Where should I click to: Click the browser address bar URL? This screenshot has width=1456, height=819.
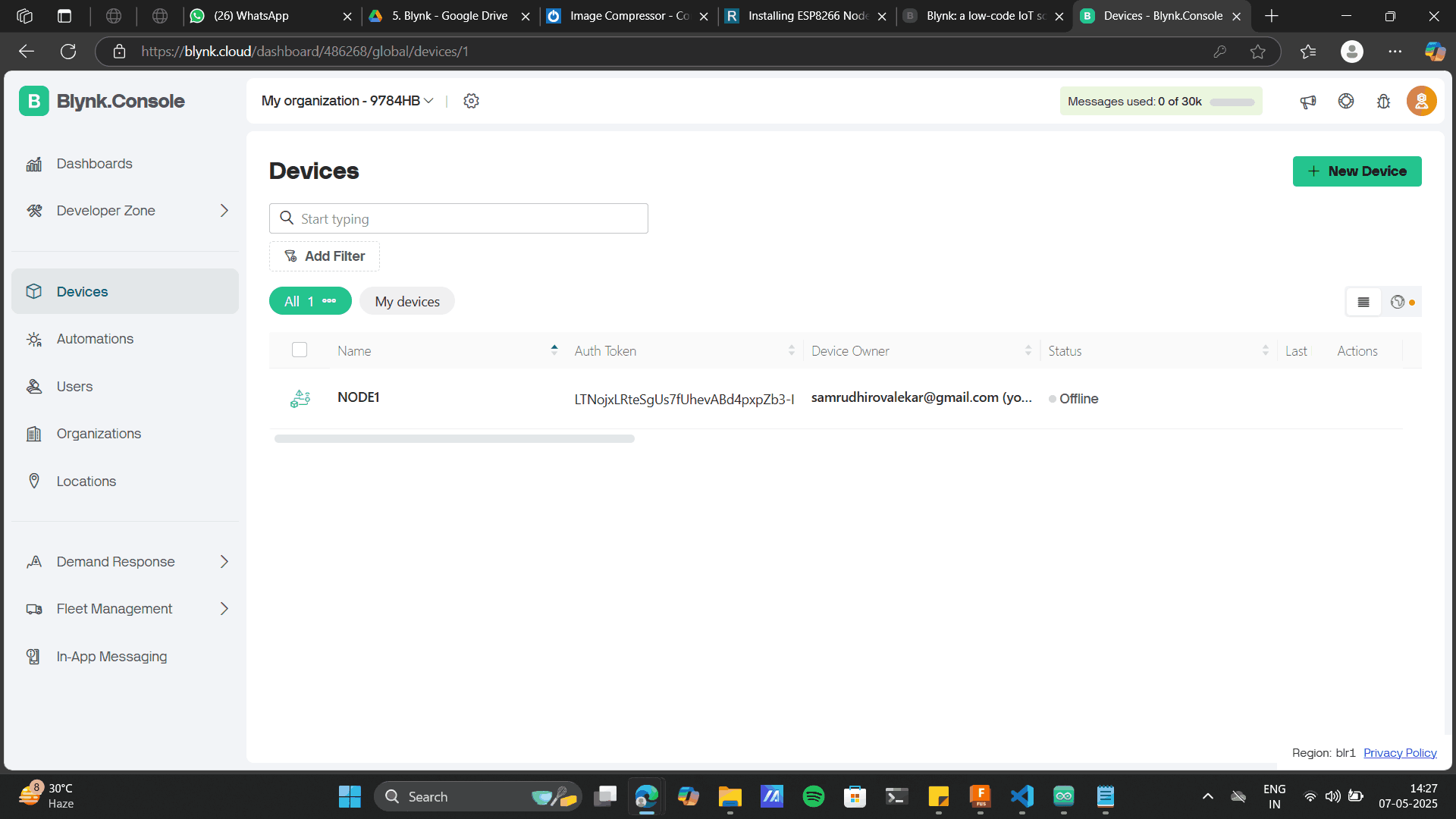tap(305, 52)
